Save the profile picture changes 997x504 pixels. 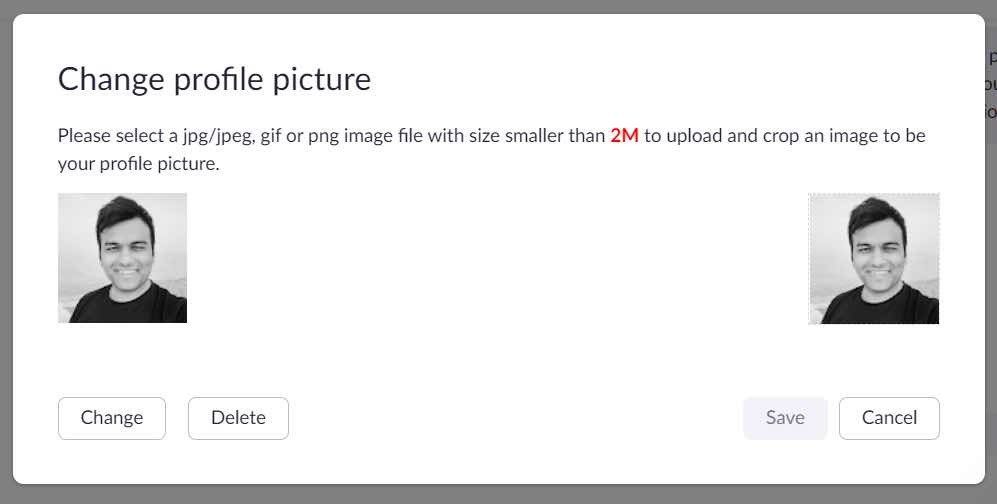785,418
